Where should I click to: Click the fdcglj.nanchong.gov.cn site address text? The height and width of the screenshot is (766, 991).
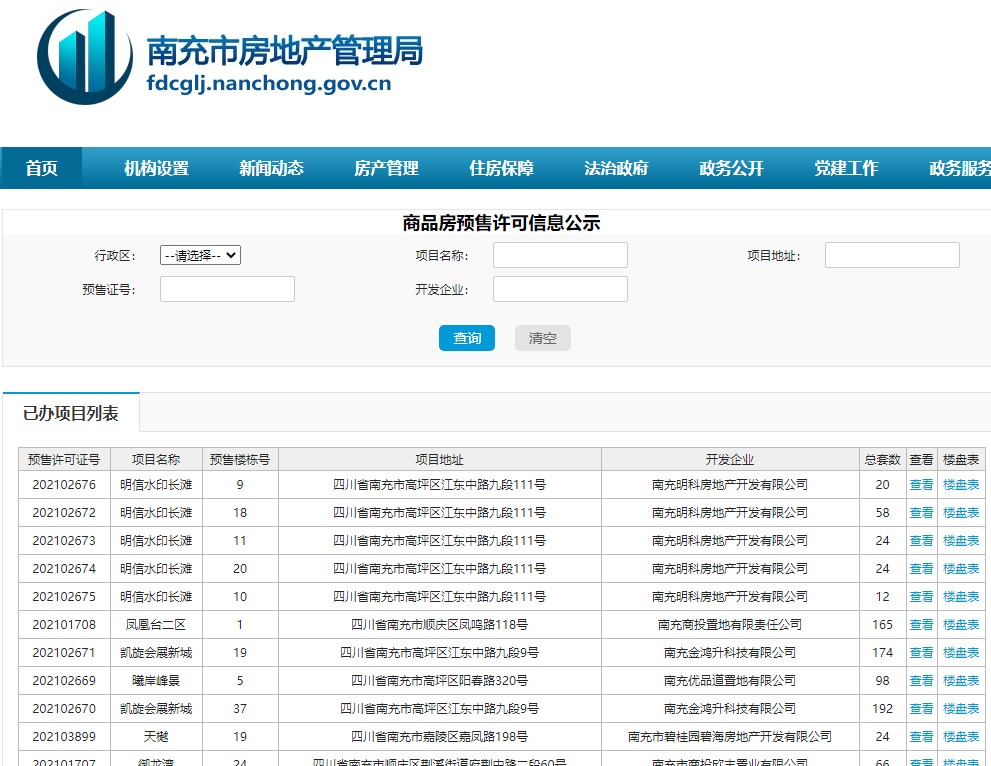point(269,83)
